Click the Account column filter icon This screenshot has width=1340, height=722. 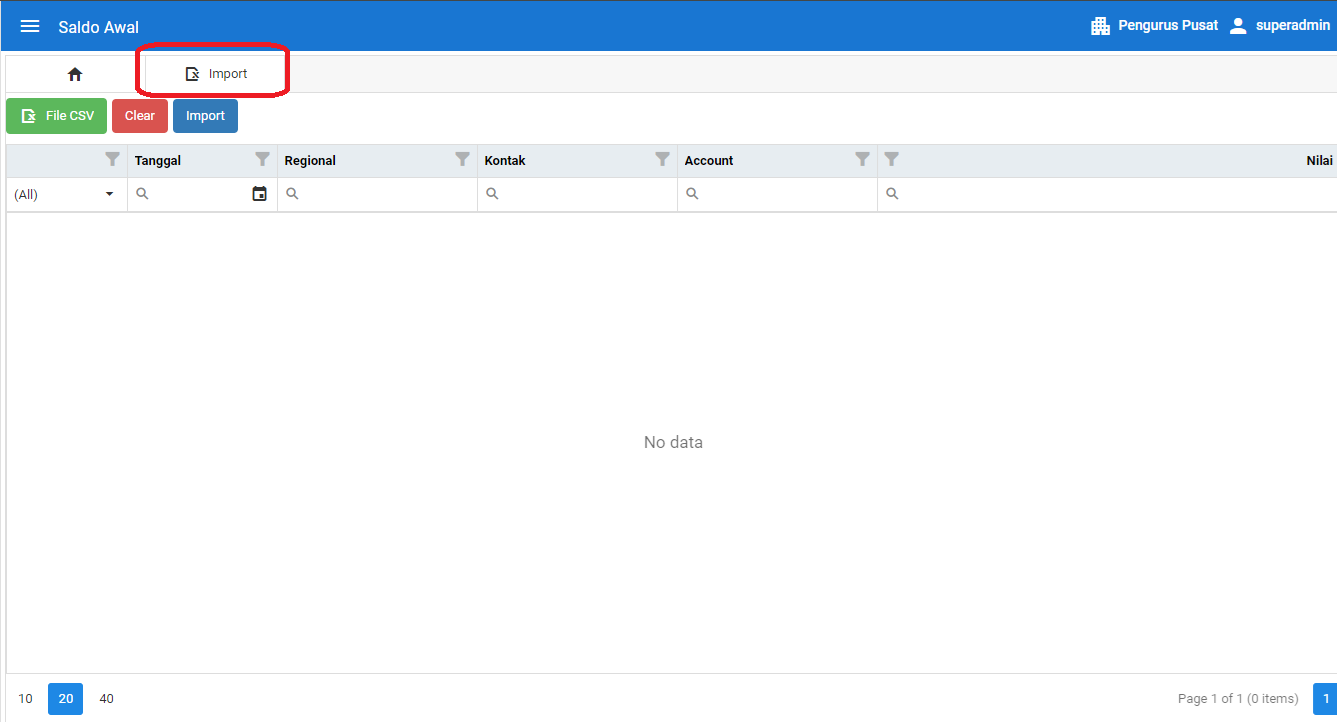pos(862,160)
